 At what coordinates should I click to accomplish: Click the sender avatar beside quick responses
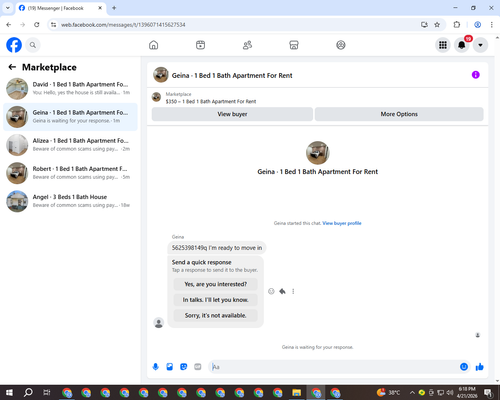click(159, 323)
